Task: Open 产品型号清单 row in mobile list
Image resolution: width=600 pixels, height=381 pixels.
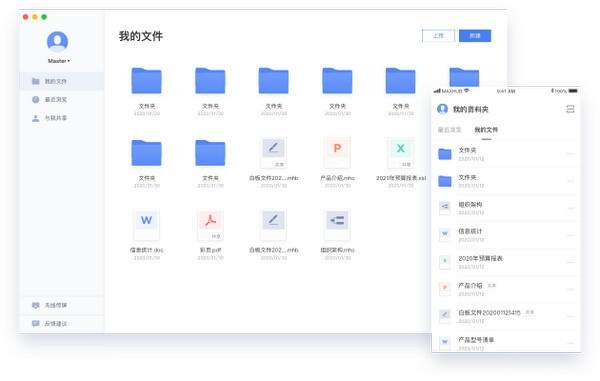Action: (506, 342)
